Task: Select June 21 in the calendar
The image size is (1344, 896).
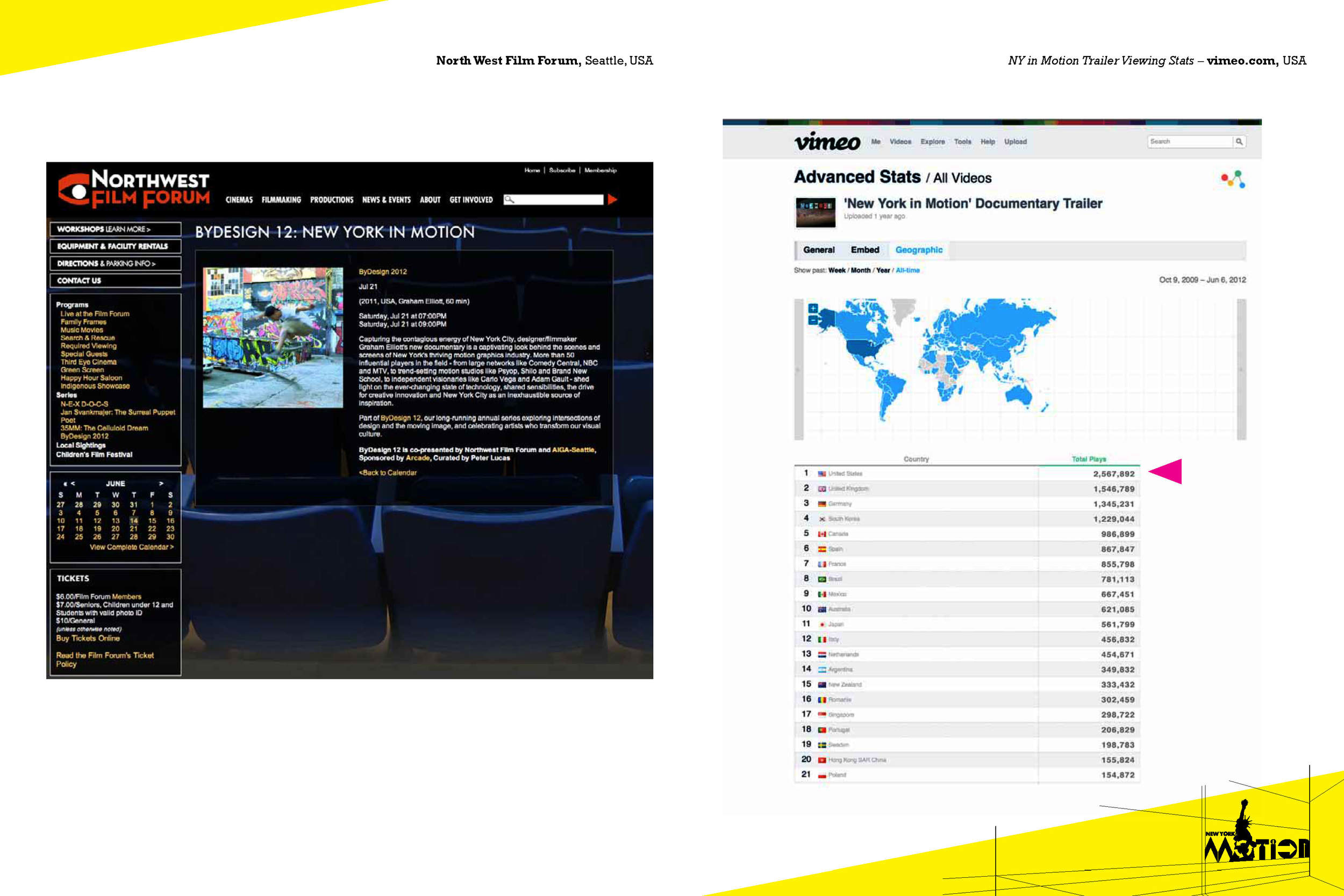Action: tap(134, 528)
